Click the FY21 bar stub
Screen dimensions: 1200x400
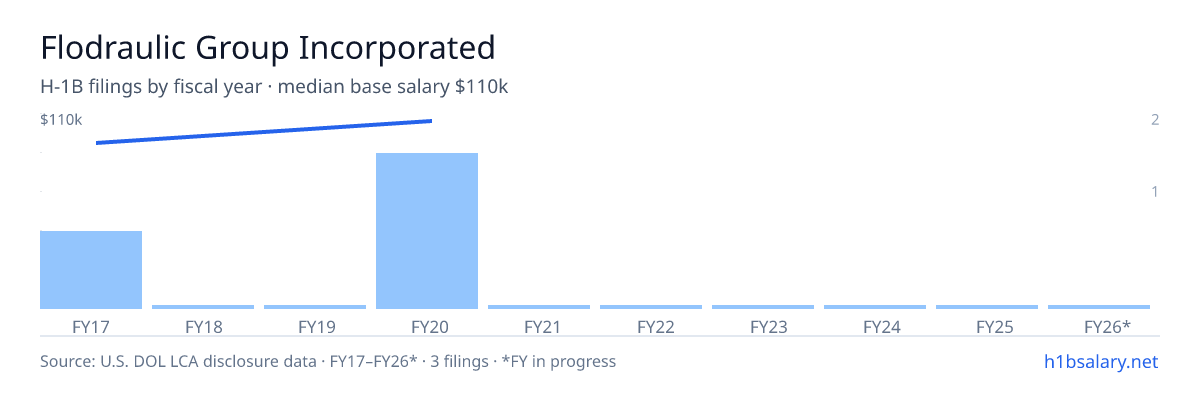coord(539,306)
